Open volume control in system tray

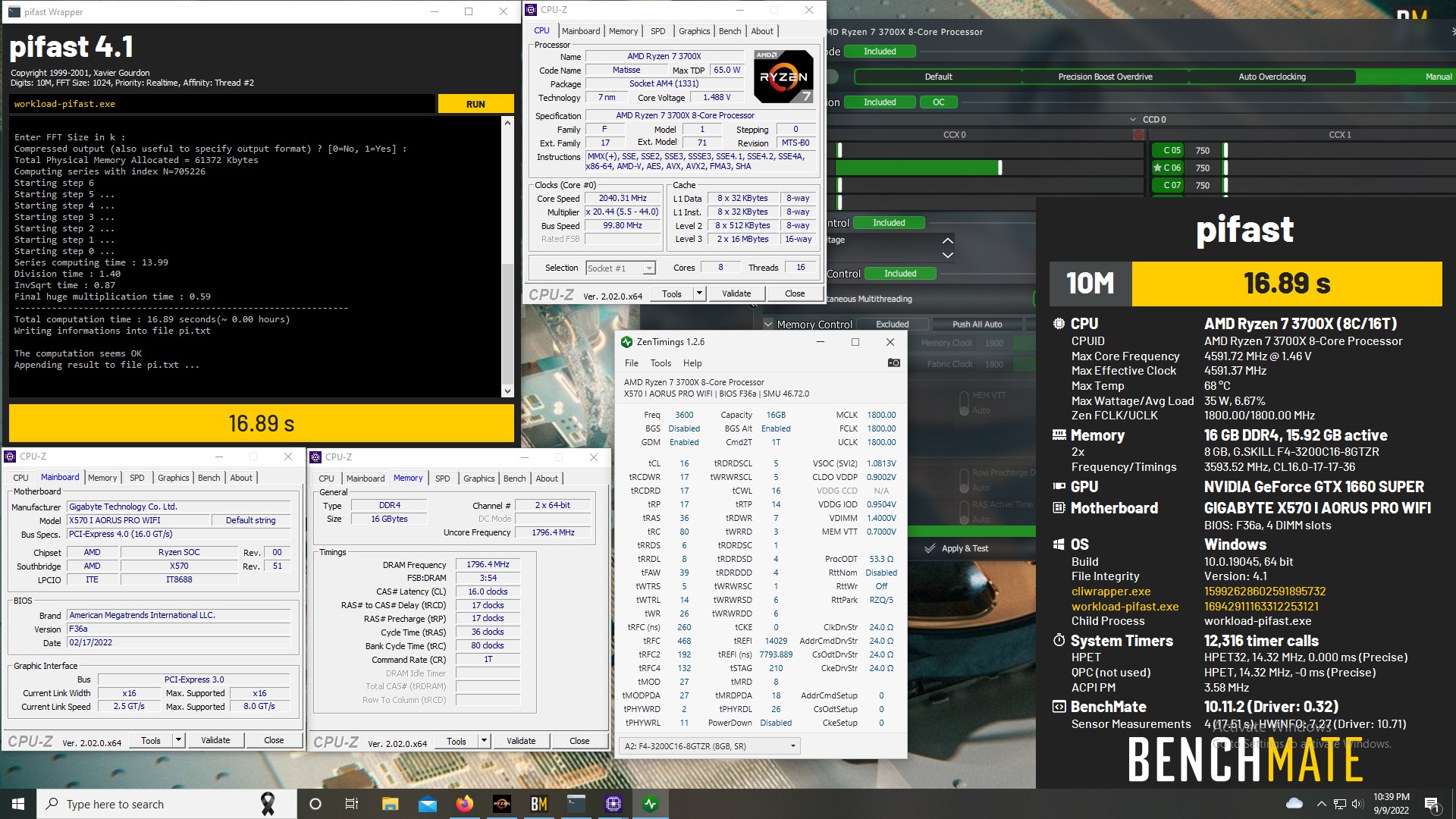1357,804
